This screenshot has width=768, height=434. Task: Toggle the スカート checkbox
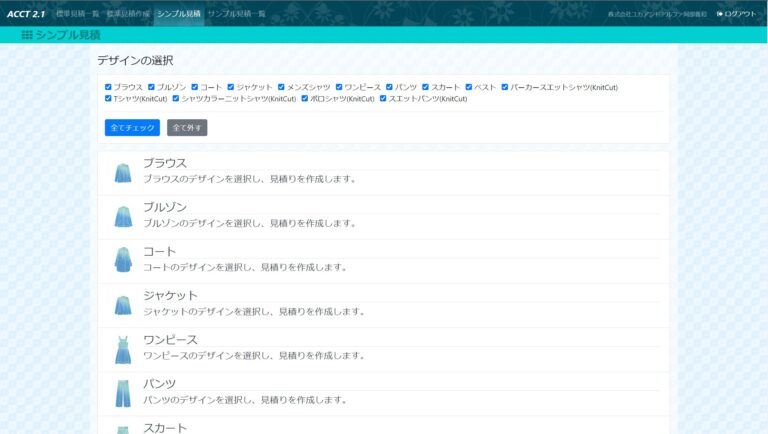(x=426, y=87)
